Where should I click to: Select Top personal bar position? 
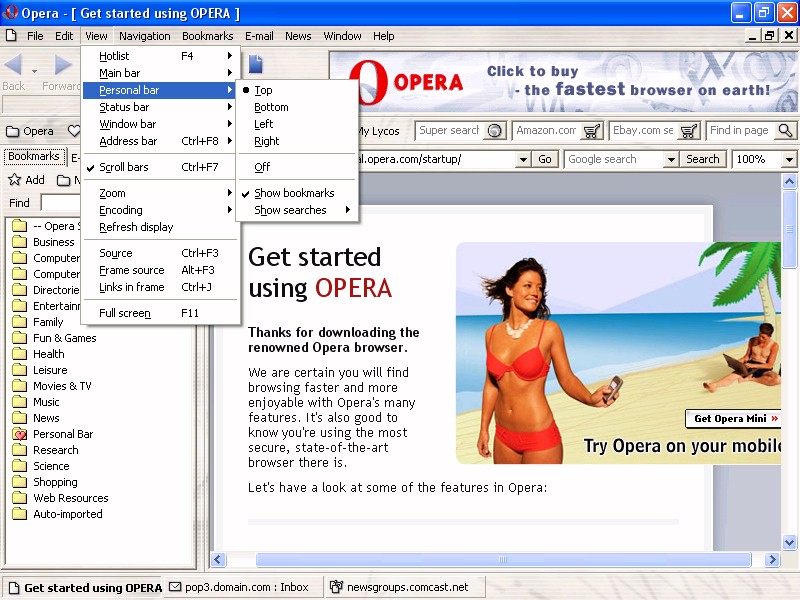pos(297,90)
